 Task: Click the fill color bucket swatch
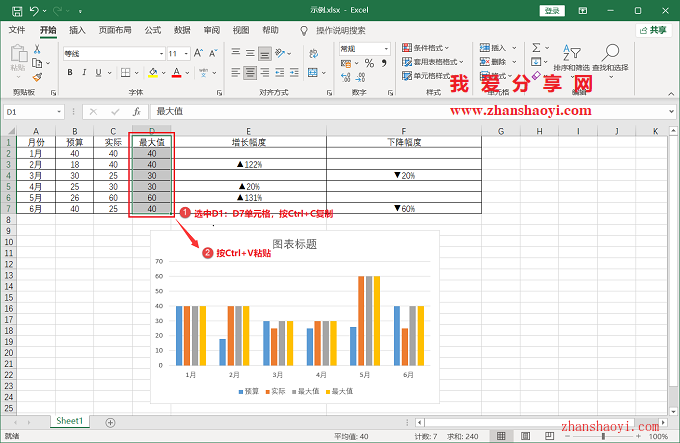coord(153,72)
